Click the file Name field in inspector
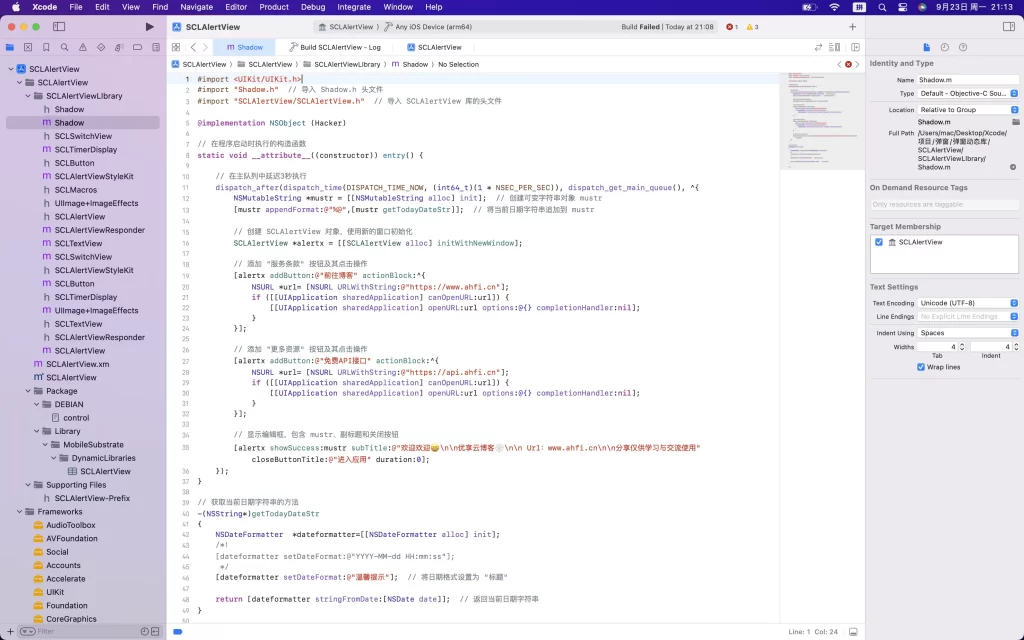This screenshot has height=640, width=1024. coord(967,80)
